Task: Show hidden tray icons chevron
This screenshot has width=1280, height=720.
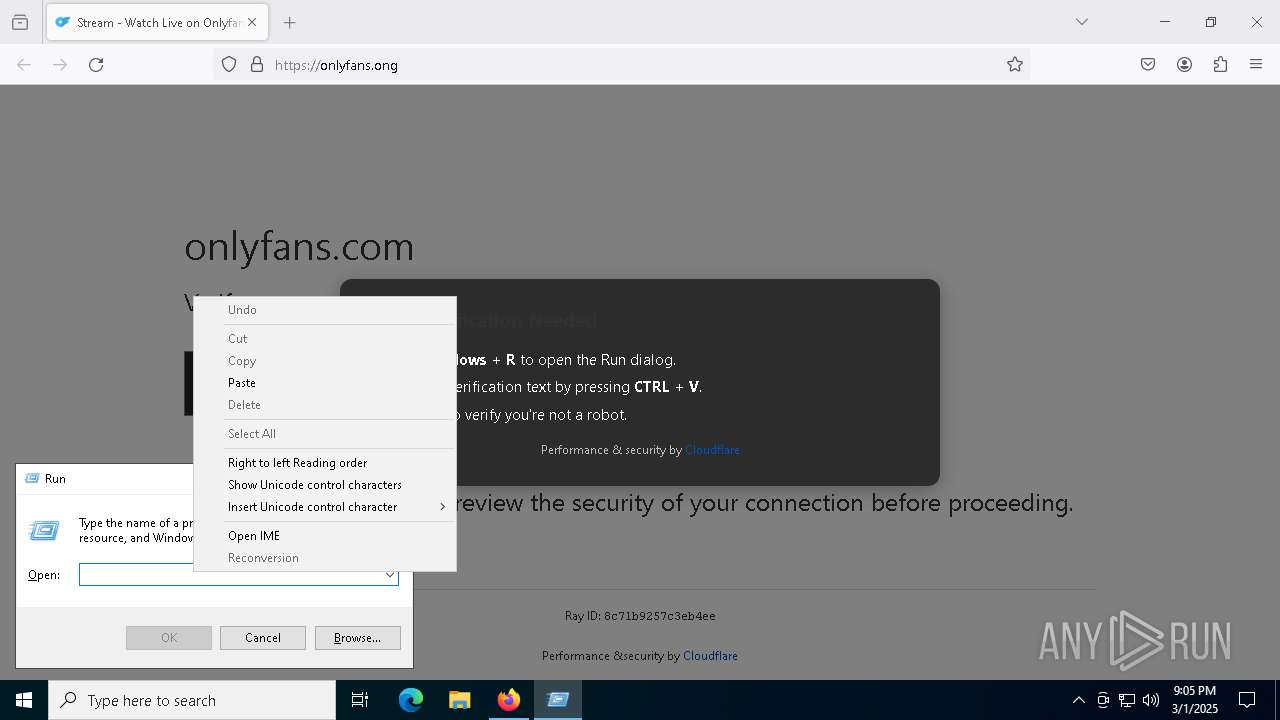Action: [1078, 700]
